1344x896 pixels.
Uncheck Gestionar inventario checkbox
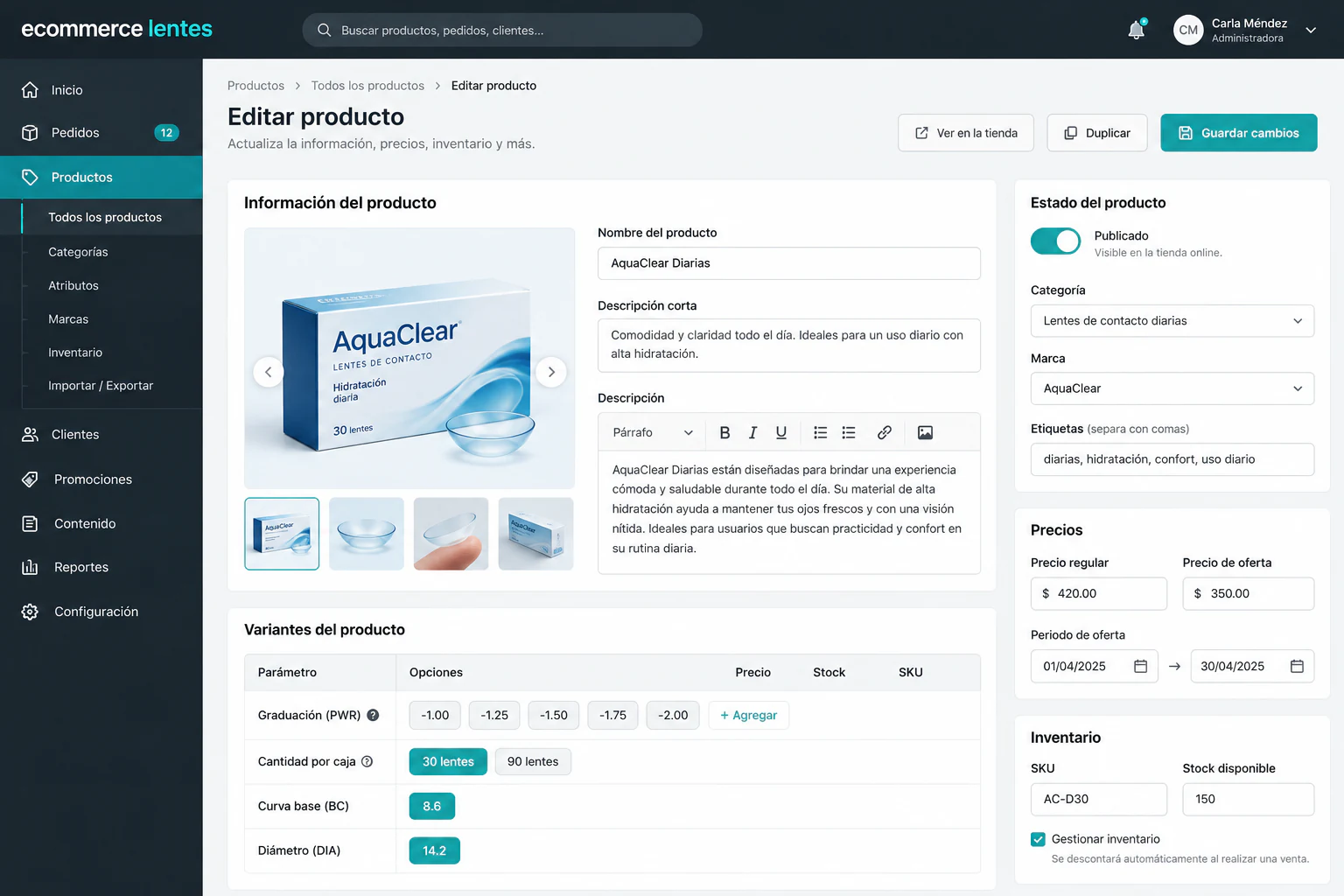tap(1038, 839)
